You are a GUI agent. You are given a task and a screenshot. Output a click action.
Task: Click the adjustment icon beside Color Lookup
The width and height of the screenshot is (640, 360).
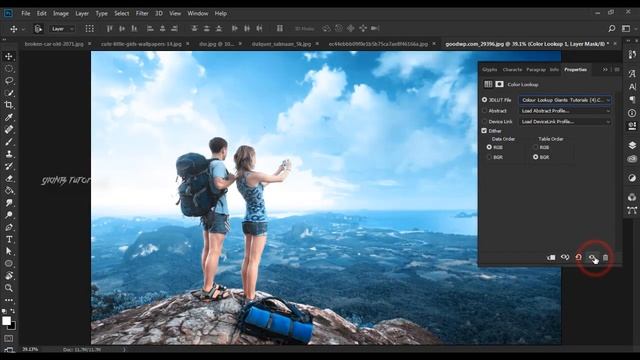click(488, 84)
